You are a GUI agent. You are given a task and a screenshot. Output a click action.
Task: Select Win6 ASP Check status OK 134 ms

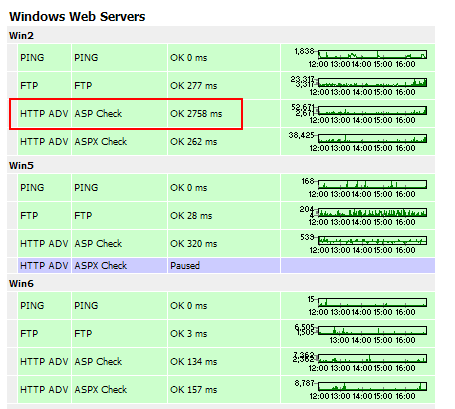[x=193, y=361]
